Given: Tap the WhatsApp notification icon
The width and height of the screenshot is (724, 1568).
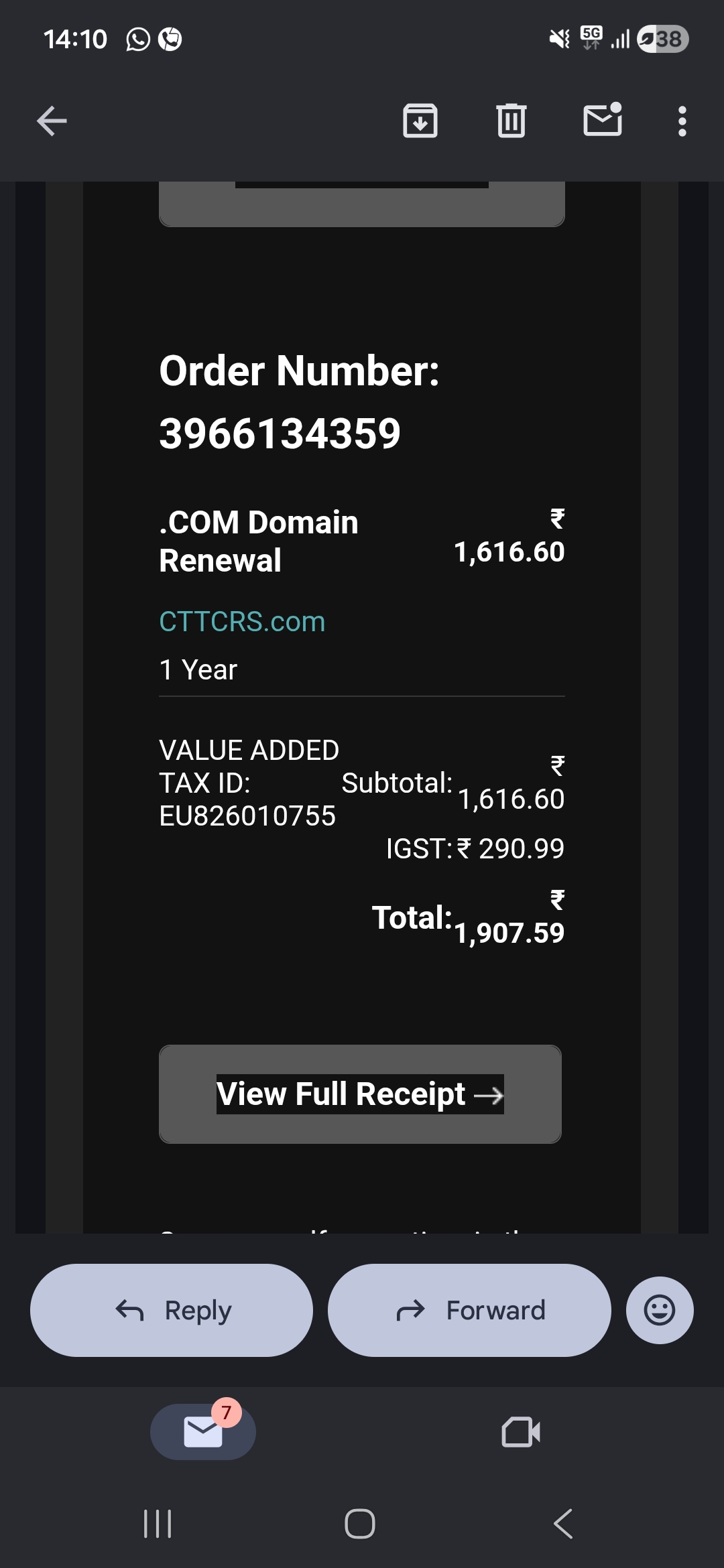Looking at the screenshot, I should tap(138, 40).
